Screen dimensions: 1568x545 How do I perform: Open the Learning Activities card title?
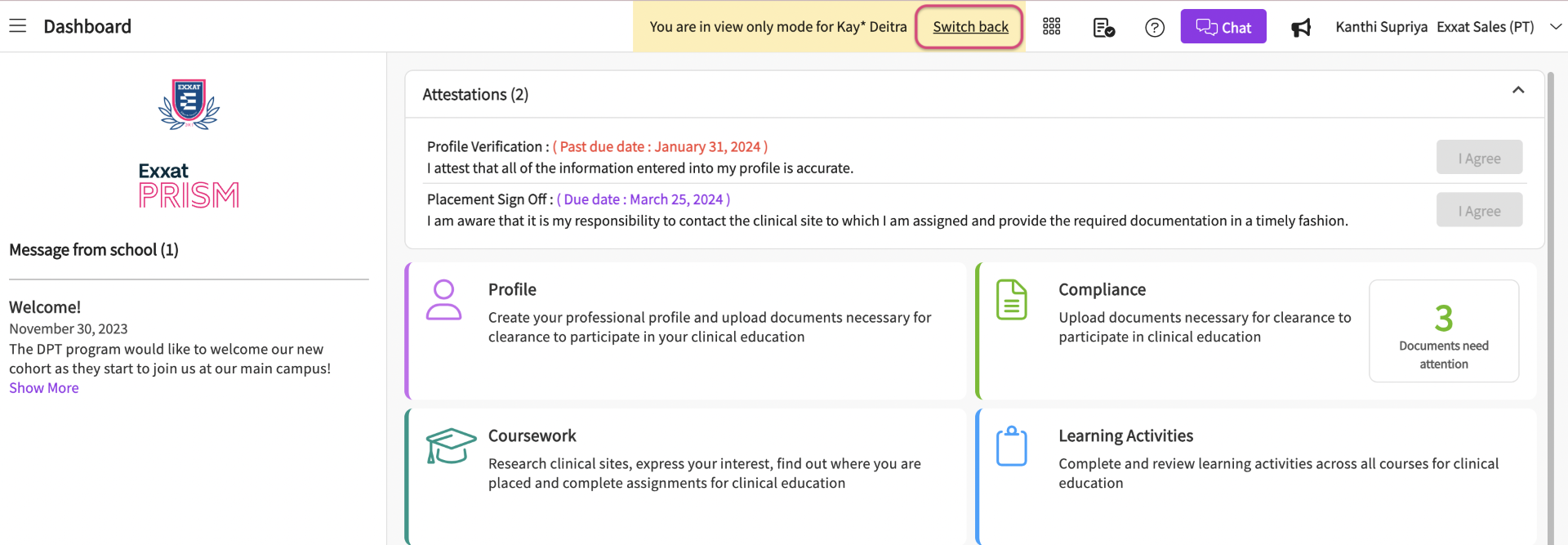click(1125, 436)
